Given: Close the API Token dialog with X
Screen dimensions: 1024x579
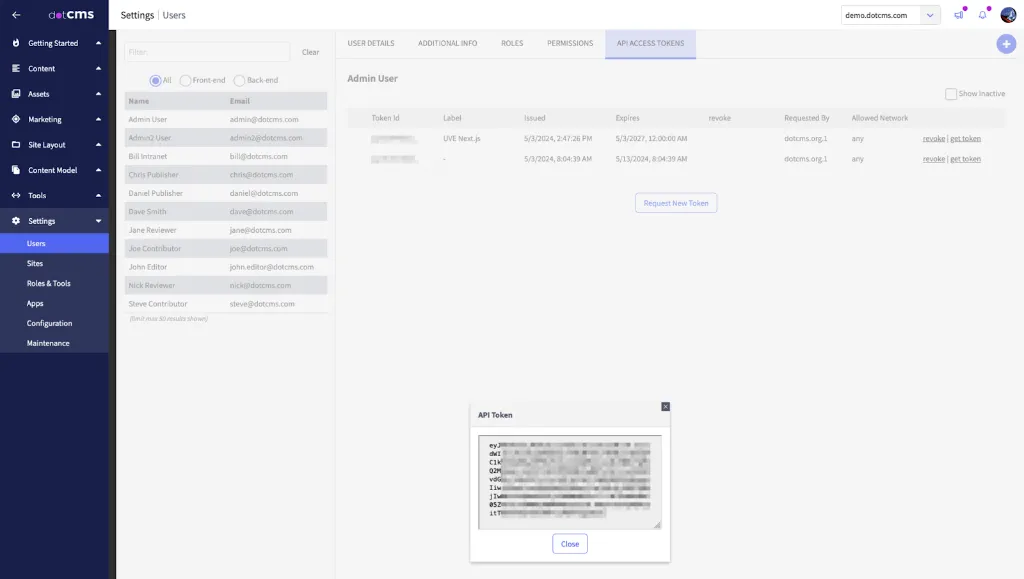Looking at the screenshot, I should click(665, 406).
